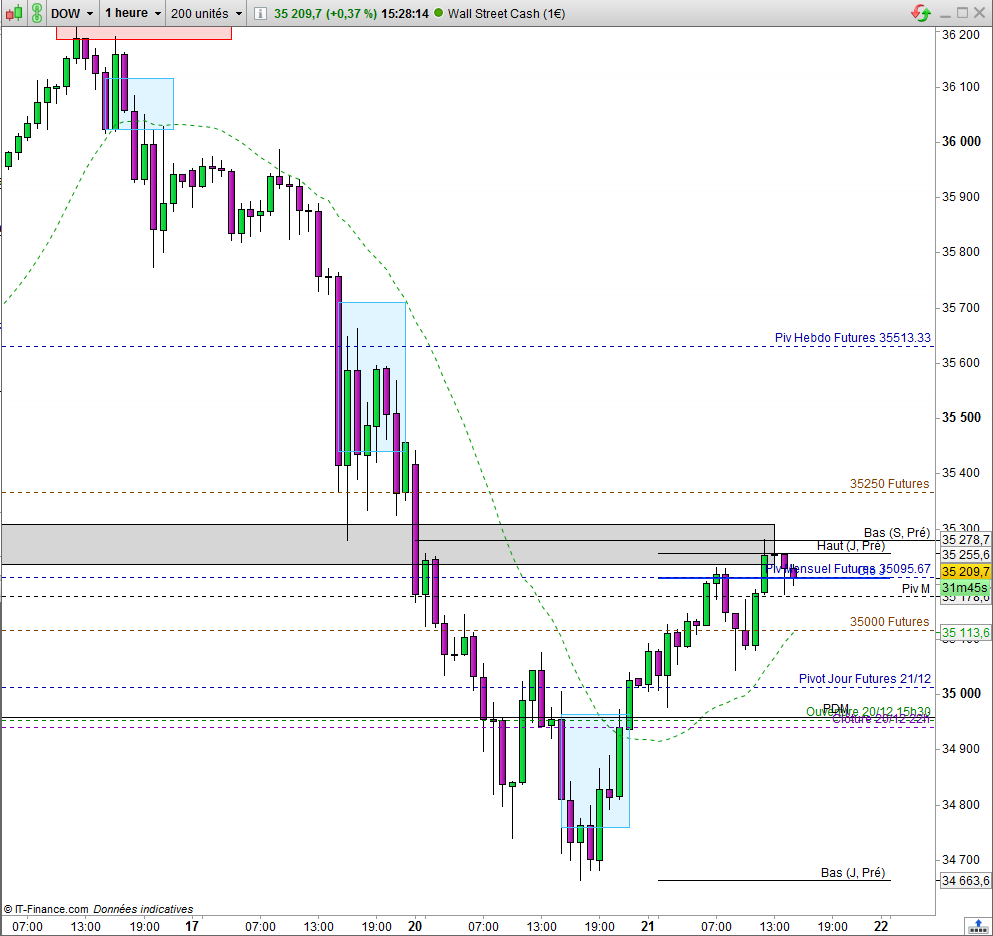Click the green 31m45s countdown label

point(965,588)
